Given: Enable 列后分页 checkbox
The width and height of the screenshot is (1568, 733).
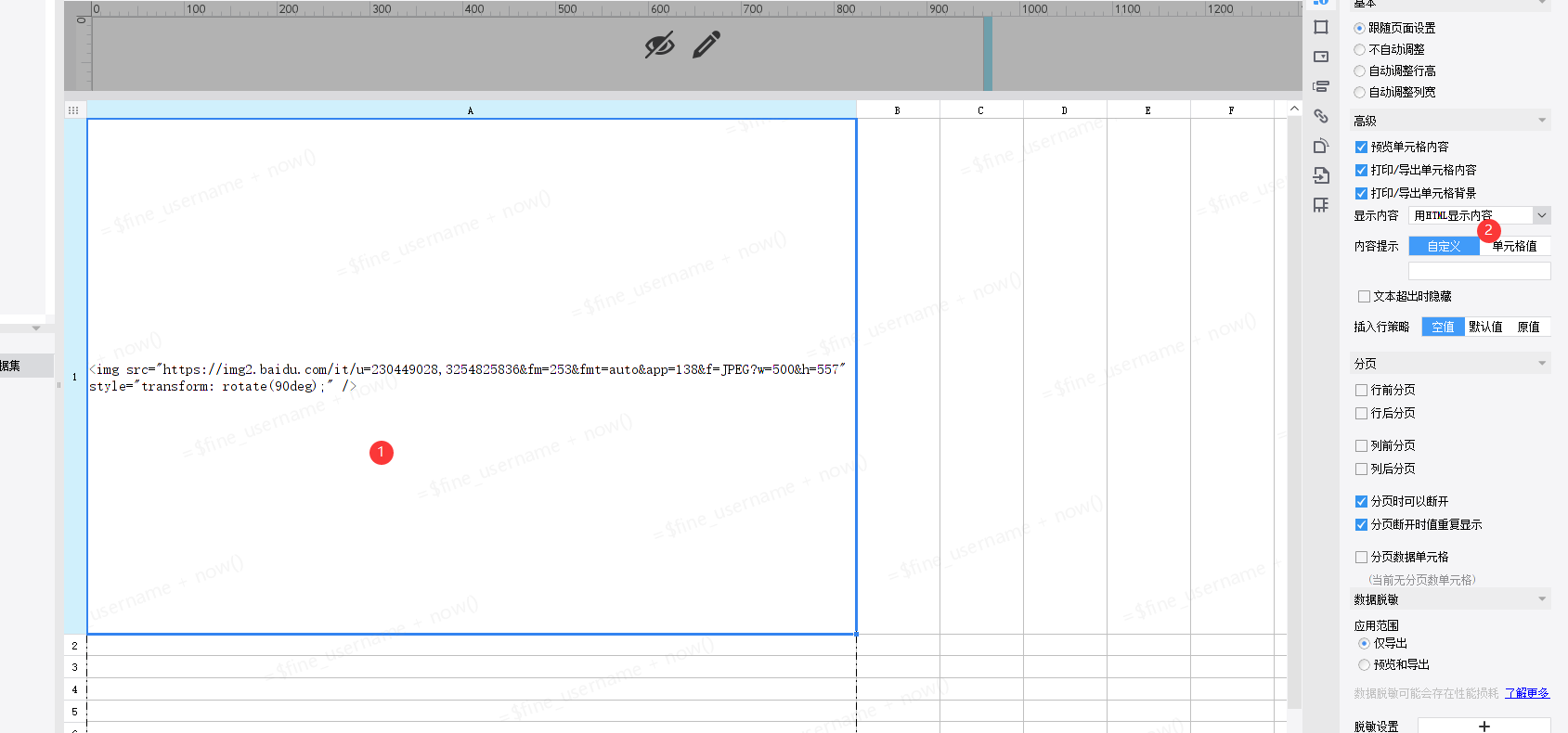Looking at the screenshot, I should point(1361,469).
